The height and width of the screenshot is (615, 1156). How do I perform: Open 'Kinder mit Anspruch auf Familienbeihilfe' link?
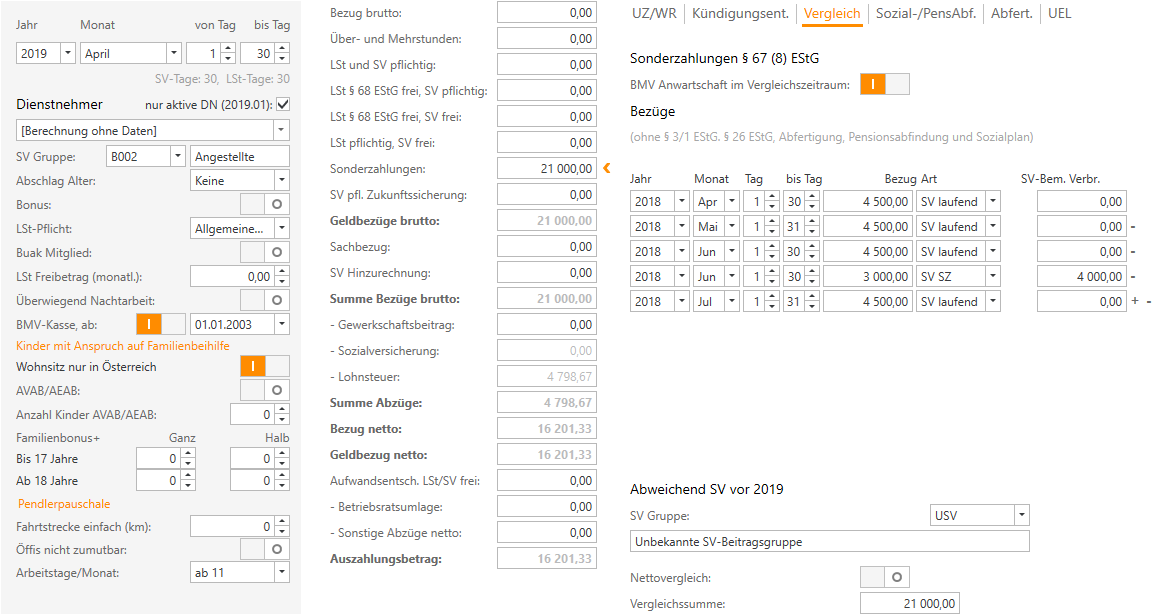pyautogui.click(x=122, y=346)
